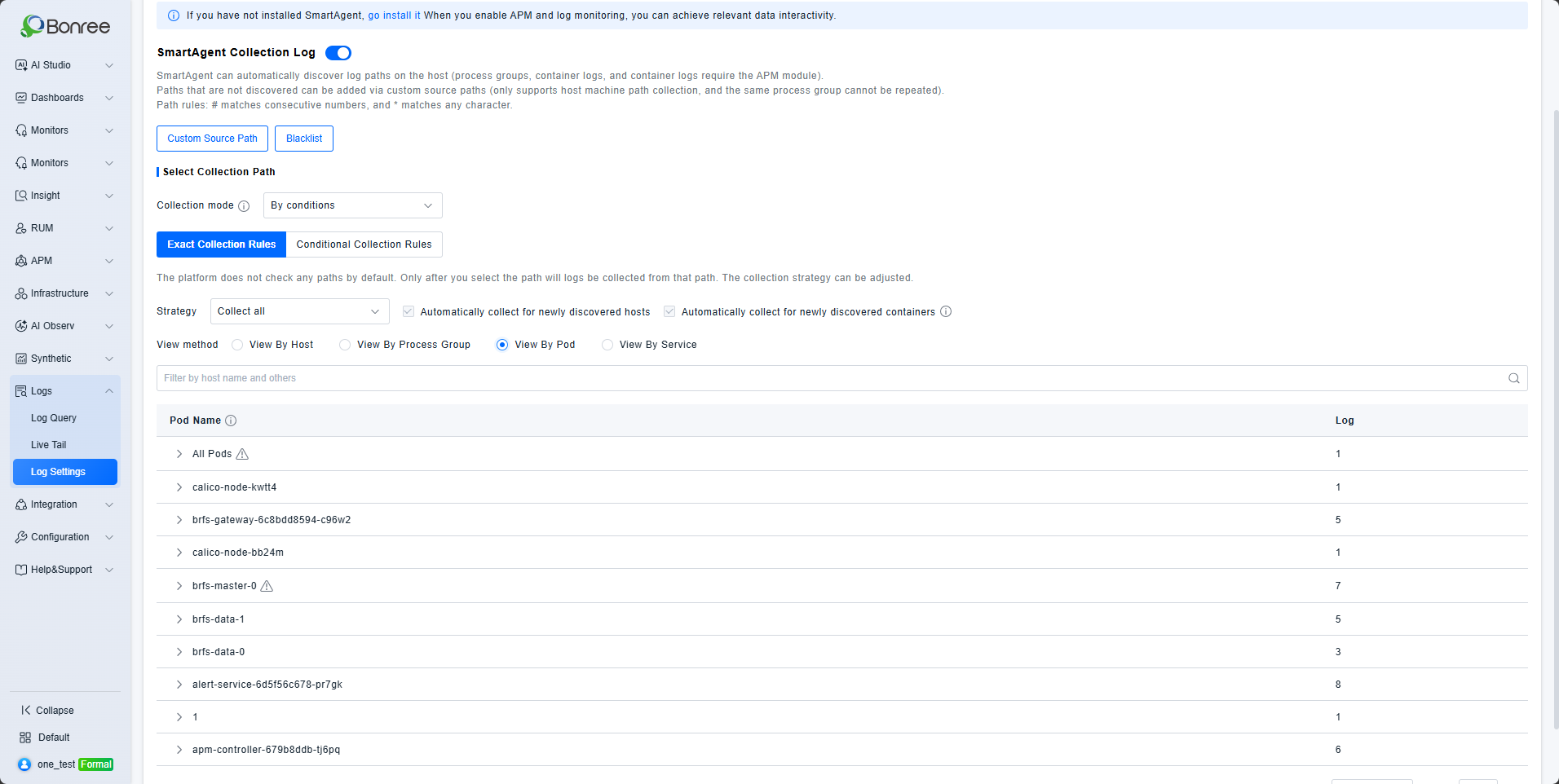
Task: Click the Collapse sidebar arrow icon
Action: [25, 711]
